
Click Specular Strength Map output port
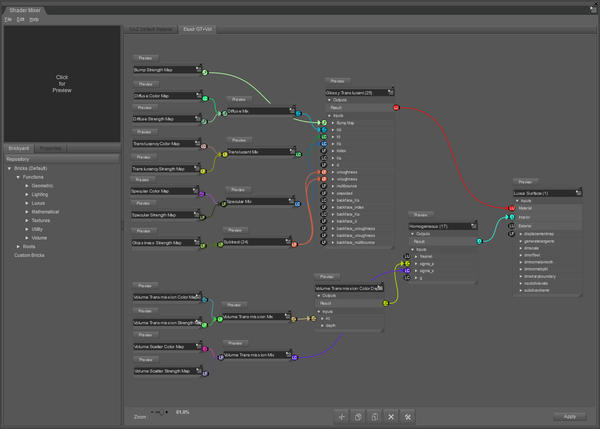coord(203,218)
